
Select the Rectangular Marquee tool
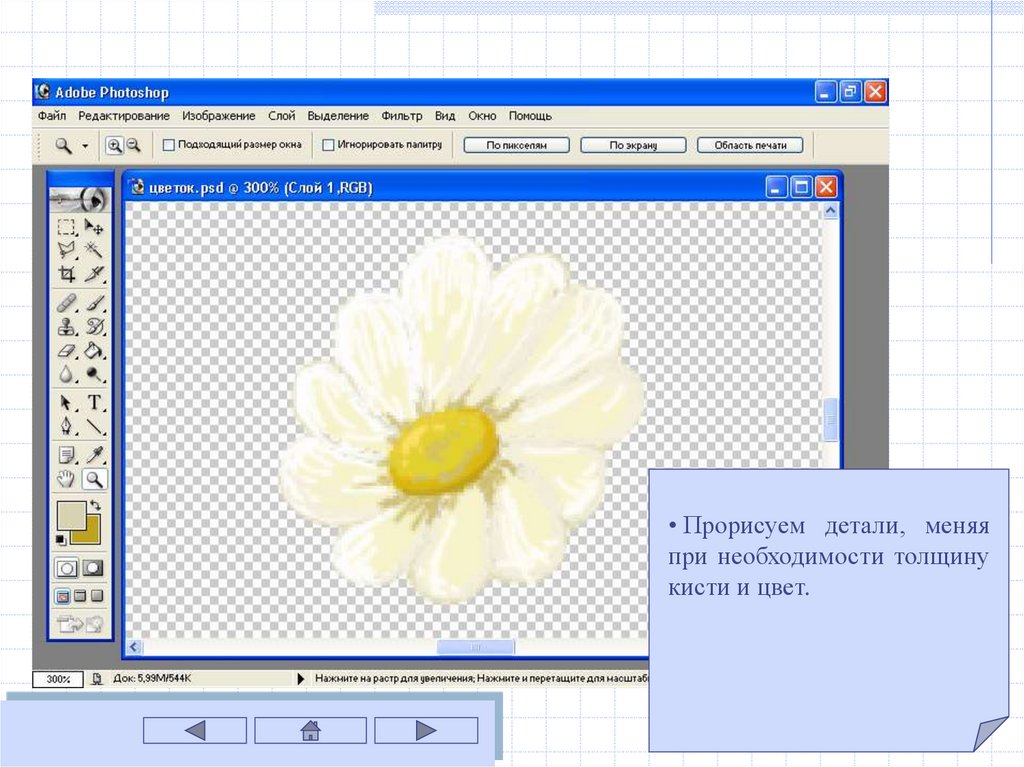(x=67, y=227)
